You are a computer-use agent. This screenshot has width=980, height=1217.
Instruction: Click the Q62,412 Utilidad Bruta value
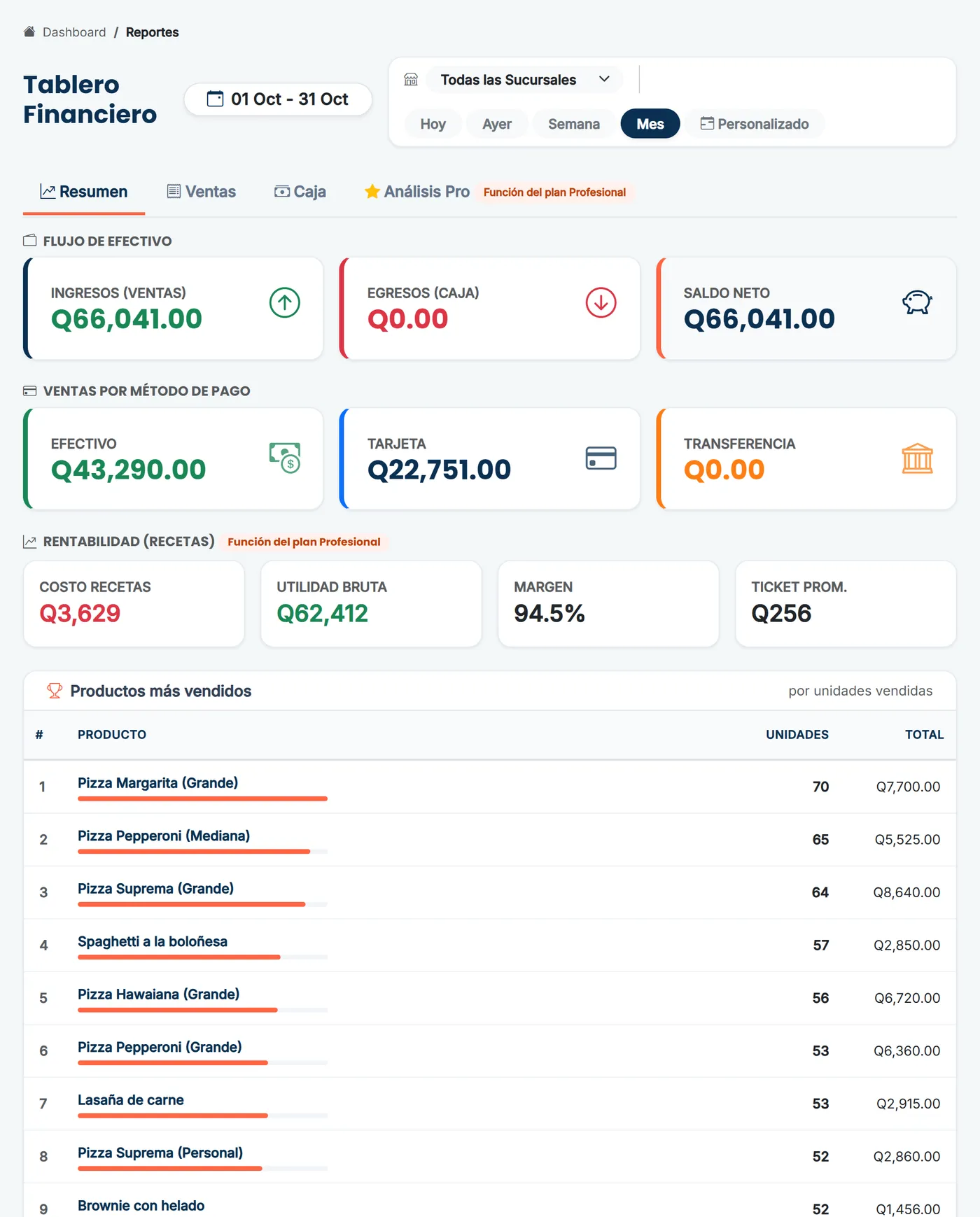pyautogui.click(x=322, y=613)
